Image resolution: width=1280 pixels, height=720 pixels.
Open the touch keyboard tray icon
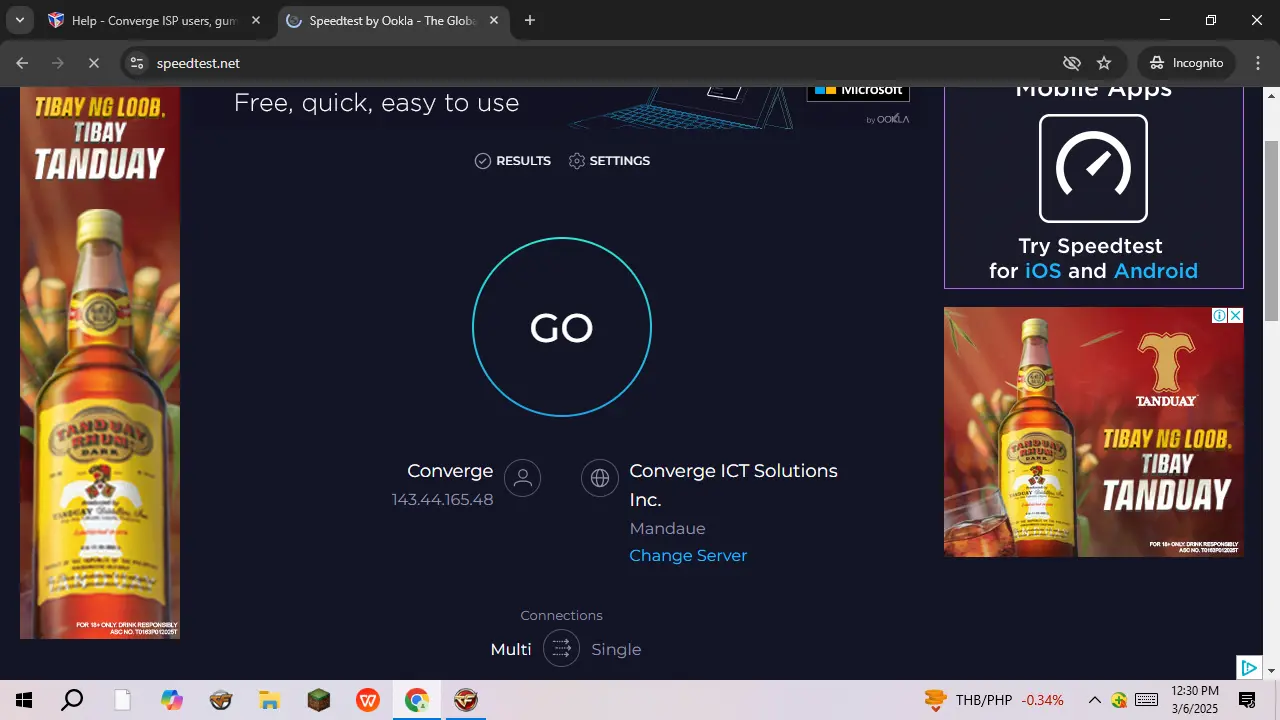pyautogui.click(x=1147, y=700)
